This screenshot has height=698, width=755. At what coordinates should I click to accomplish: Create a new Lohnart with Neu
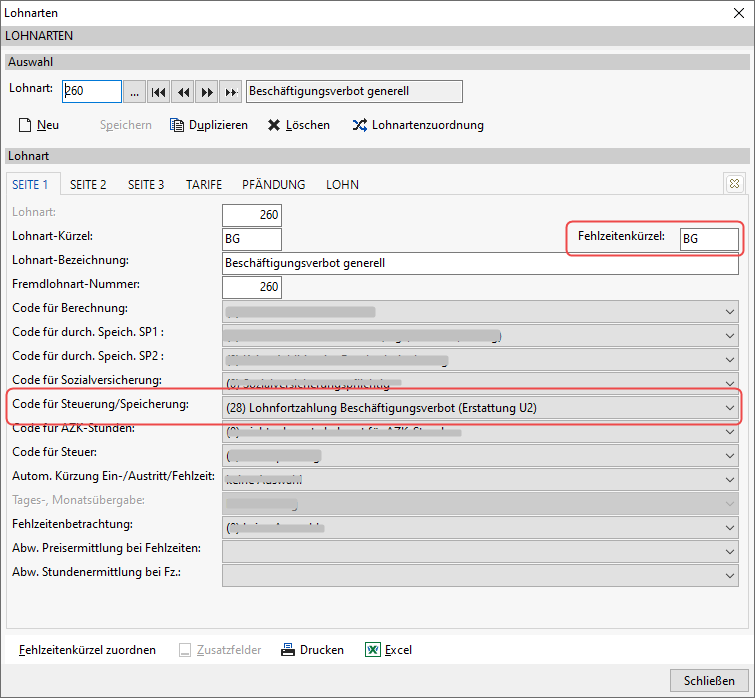39,125
